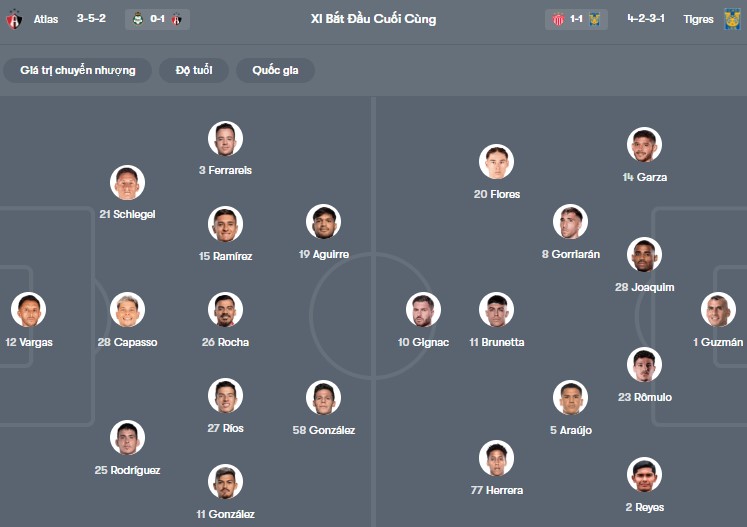This screenshot has width=747, height=527.
Task: Select Brunetta's player portrait
Action: click(x=496, y=310)
